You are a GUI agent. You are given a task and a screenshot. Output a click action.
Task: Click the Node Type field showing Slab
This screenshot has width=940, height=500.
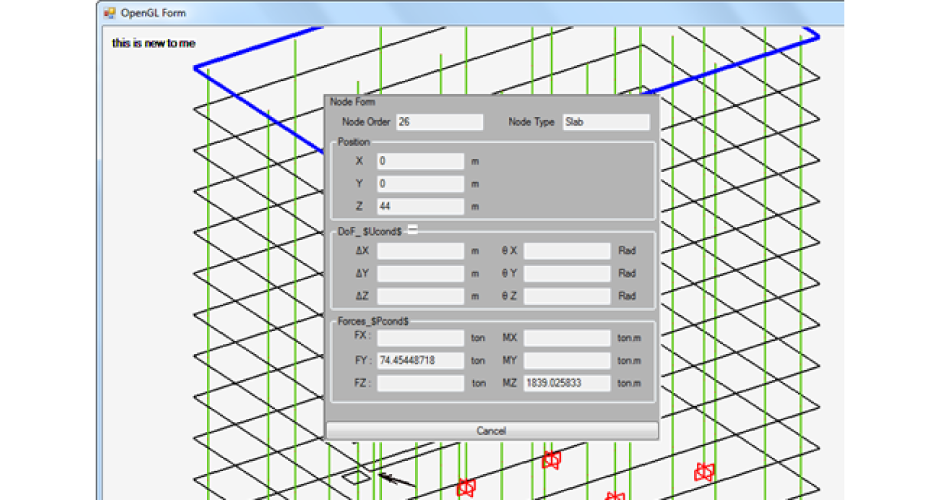click(606, 122)
